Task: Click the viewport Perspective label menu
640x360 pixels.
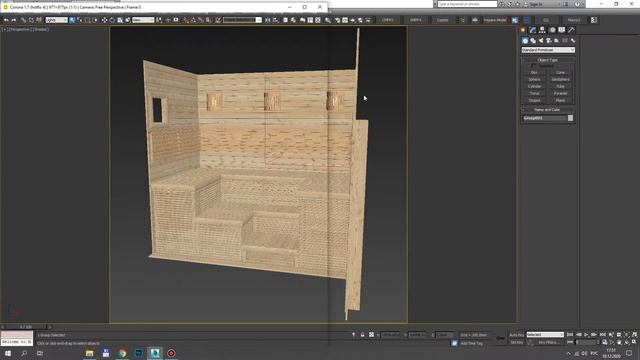Action: click(x=20, y=29)
